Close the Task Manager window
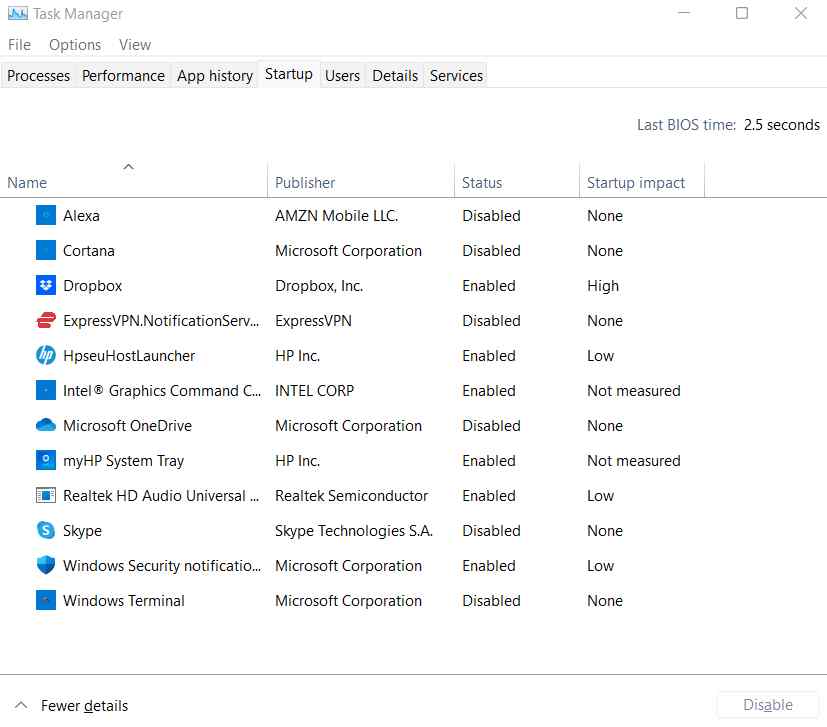The image size is (827, 727). (x=801, y=13)
